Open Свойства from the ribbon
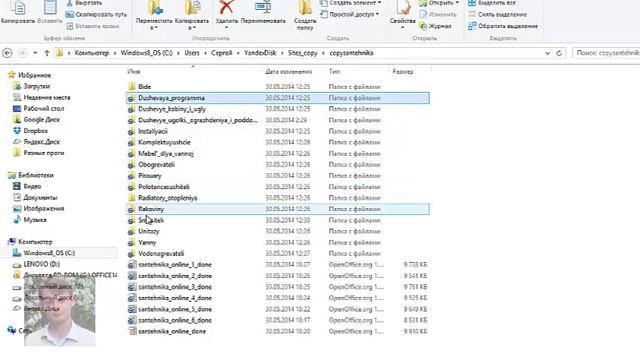The width and height of the screenshot is (640, 360). [402, 16]
